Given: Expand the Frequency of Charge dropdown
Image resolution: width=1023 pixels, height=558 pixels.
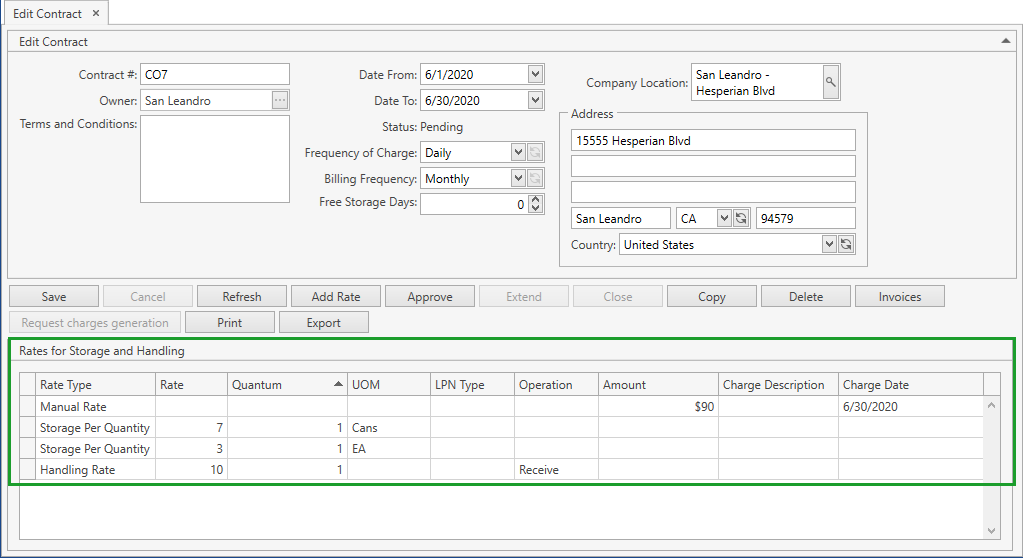Looking at the screenshot, I should coord(517,152).
